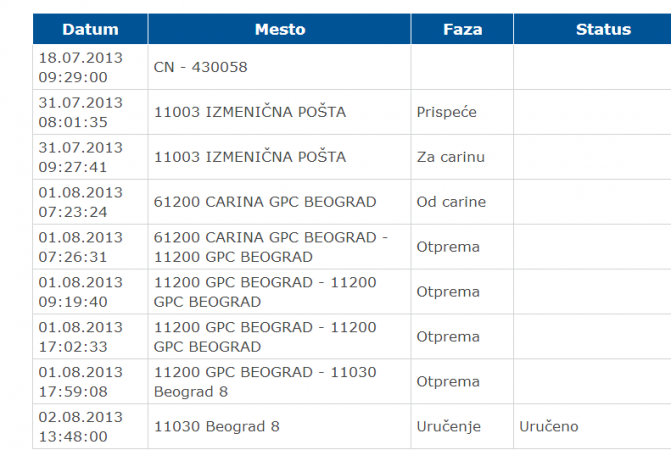Image resolution: width=671 pixels, height=450 pixels.
Task: Click the Mesto column header
Action: tap(279, 29)
